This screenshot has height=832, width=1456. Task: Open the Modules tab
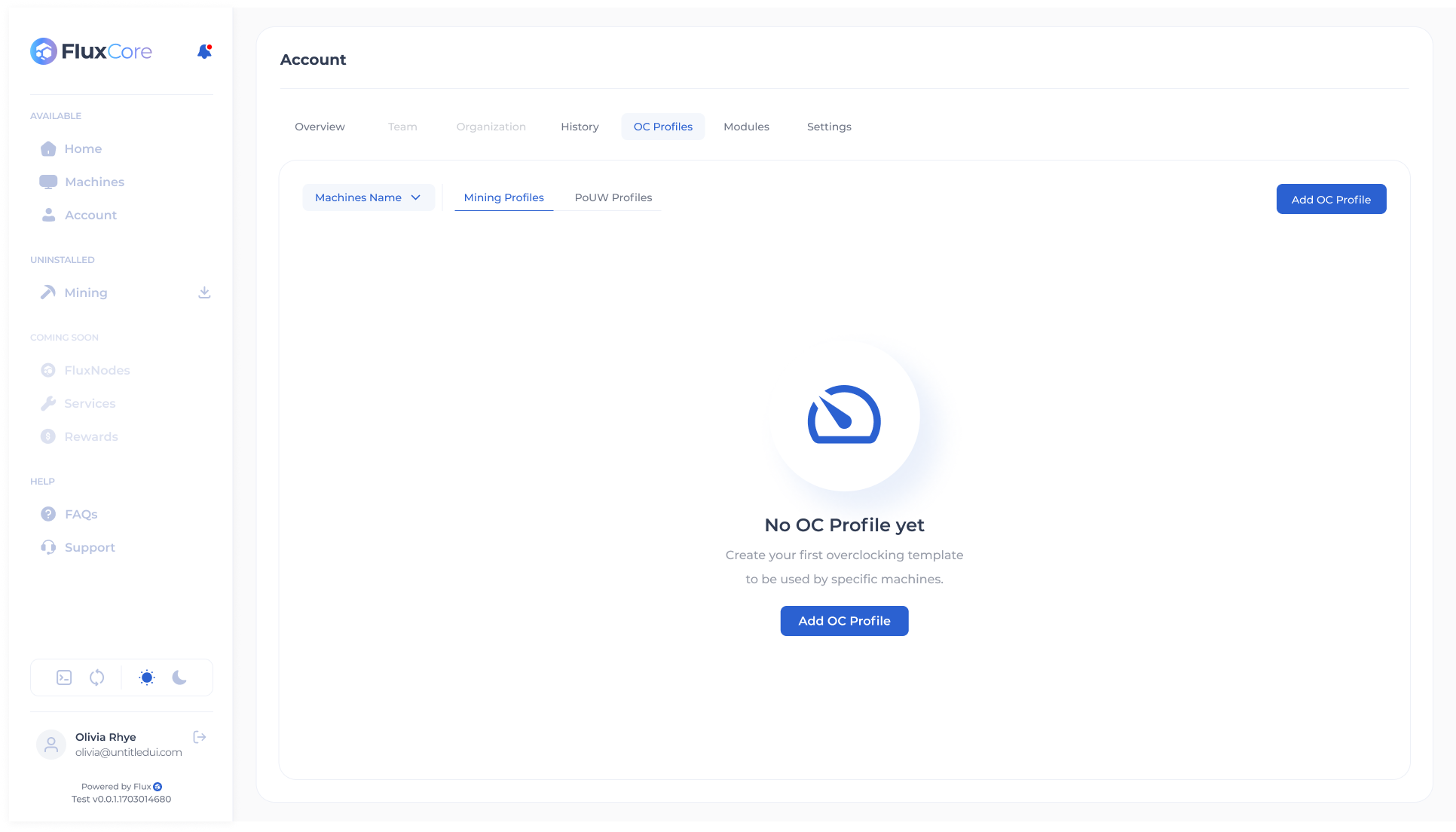click(746, 127)
